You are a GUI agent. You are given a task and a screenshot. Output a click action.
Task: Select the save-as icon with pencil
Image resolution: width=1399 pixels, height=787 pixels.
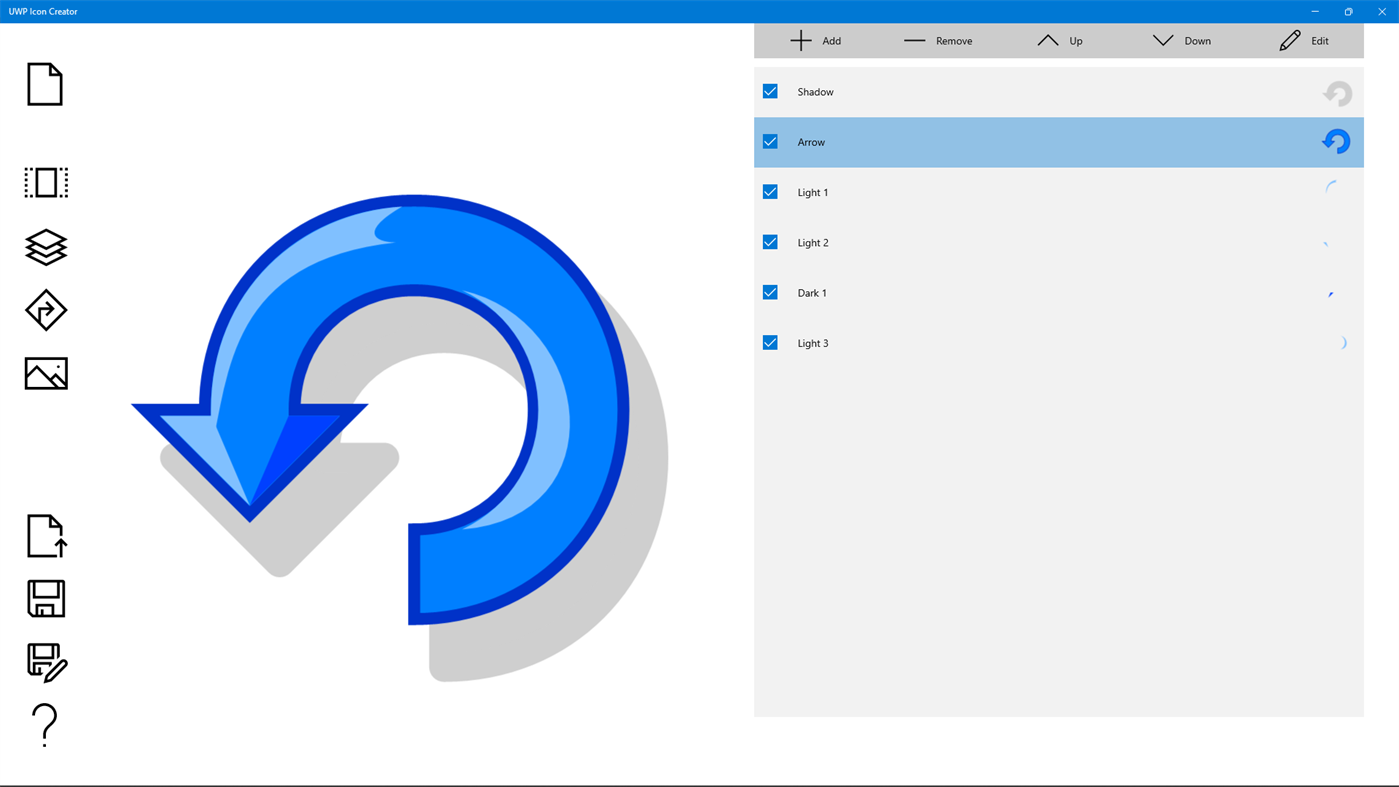(46, 660)
